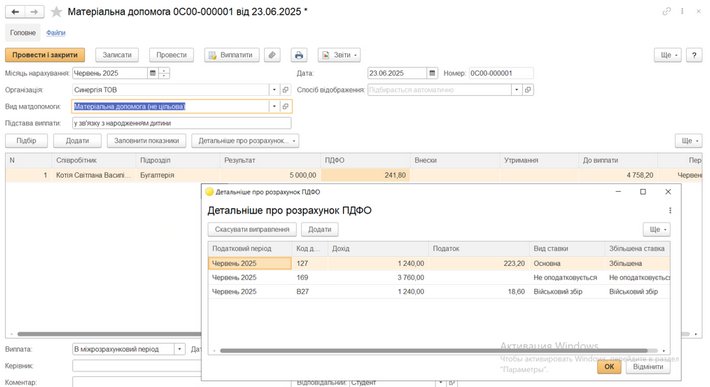
Task: Click Бухгалтерія cell in Підрозділ column
Action: point(178,175)
